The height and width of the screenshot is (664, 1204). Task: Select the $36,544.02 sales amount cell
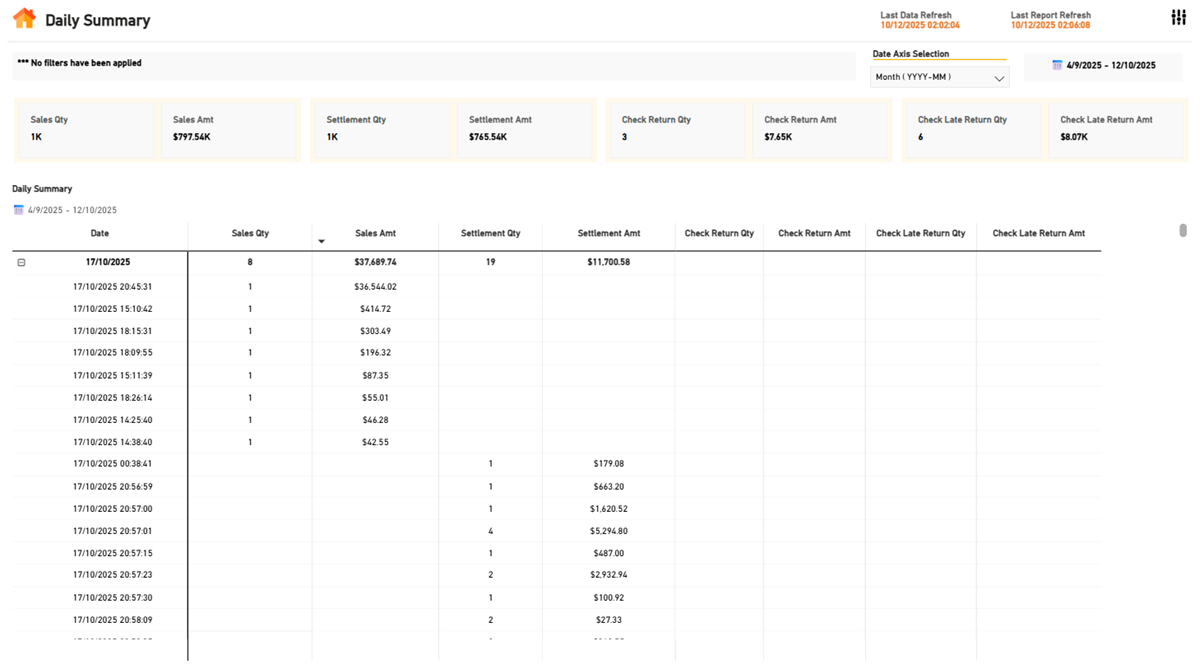376,287
